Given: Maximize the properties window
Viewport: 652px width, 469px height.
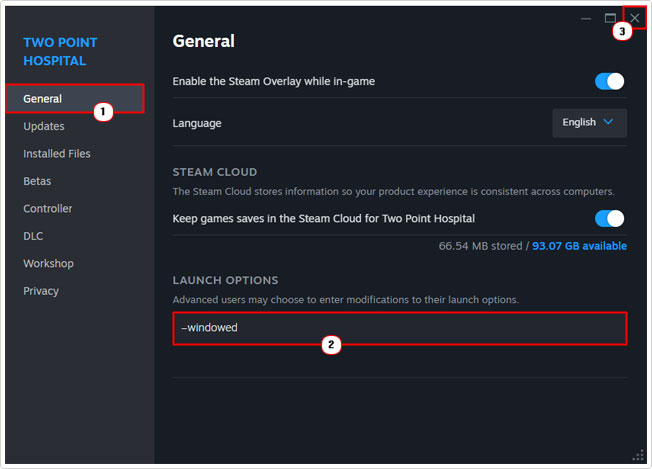Looking at the screenshot, I should [x=610, y=18].
